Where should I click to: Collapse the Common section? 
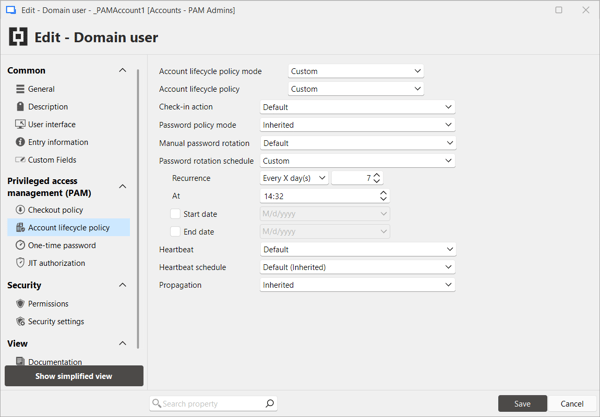122,70
